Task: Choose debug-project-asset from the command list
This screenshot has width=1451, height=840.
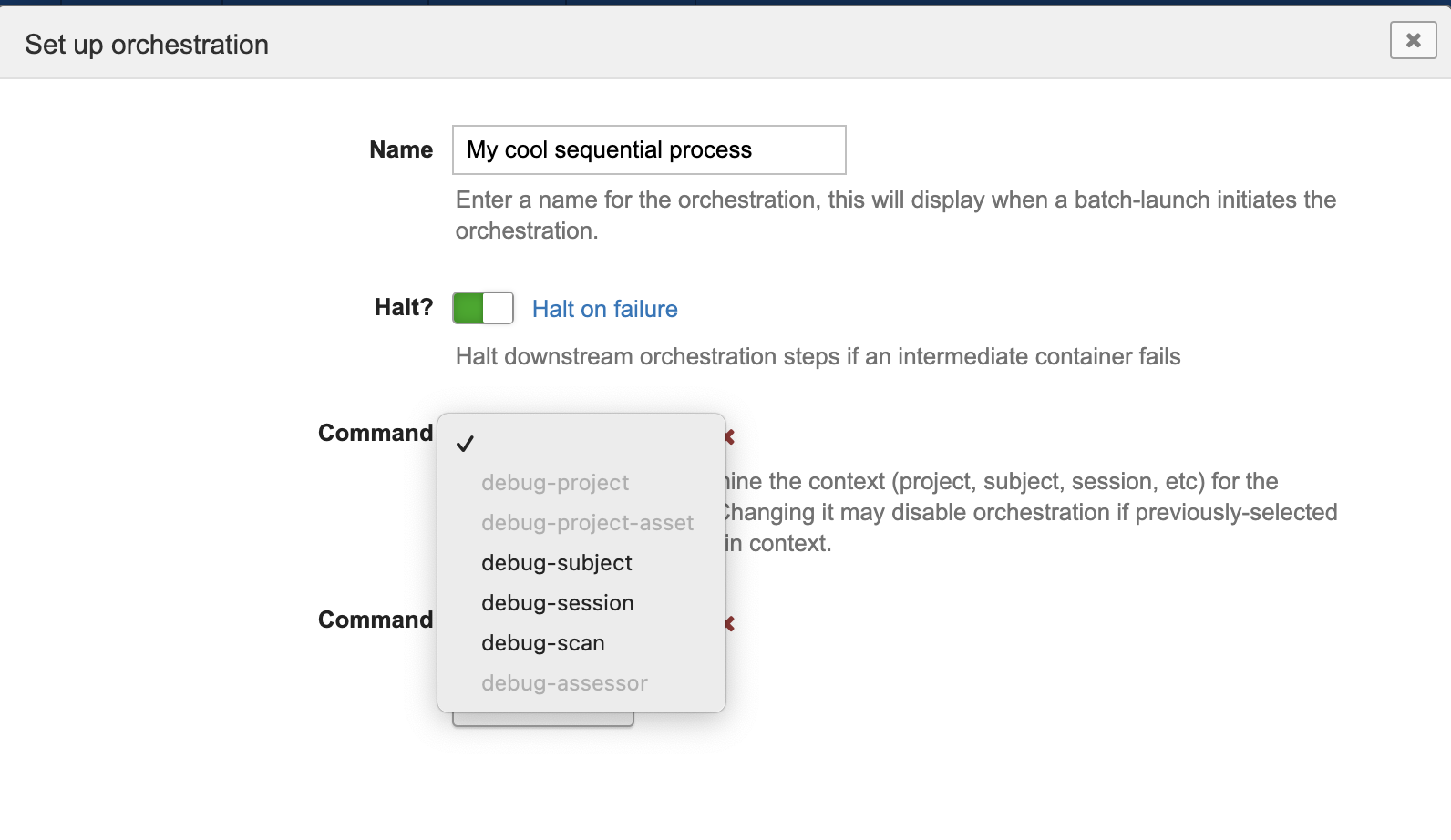Action: pos(587,523)
